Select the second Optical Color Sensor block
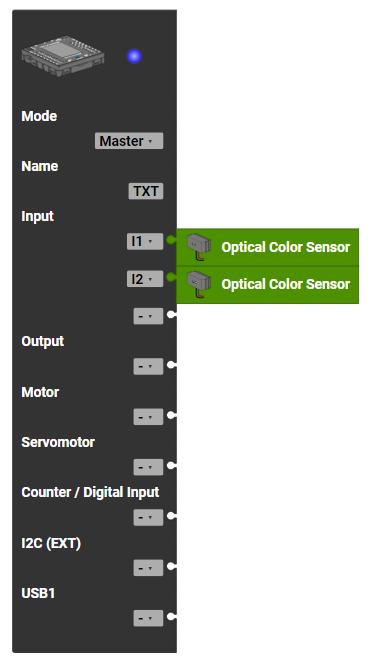The image size is (374, 664). pos(268,285)
